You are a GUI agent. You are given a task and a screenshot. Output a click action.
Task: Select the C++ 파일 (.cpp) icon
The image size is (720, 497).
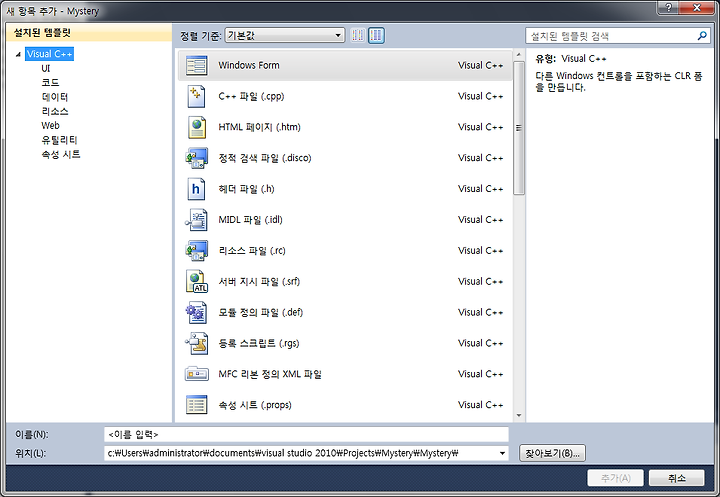point(197,96)
